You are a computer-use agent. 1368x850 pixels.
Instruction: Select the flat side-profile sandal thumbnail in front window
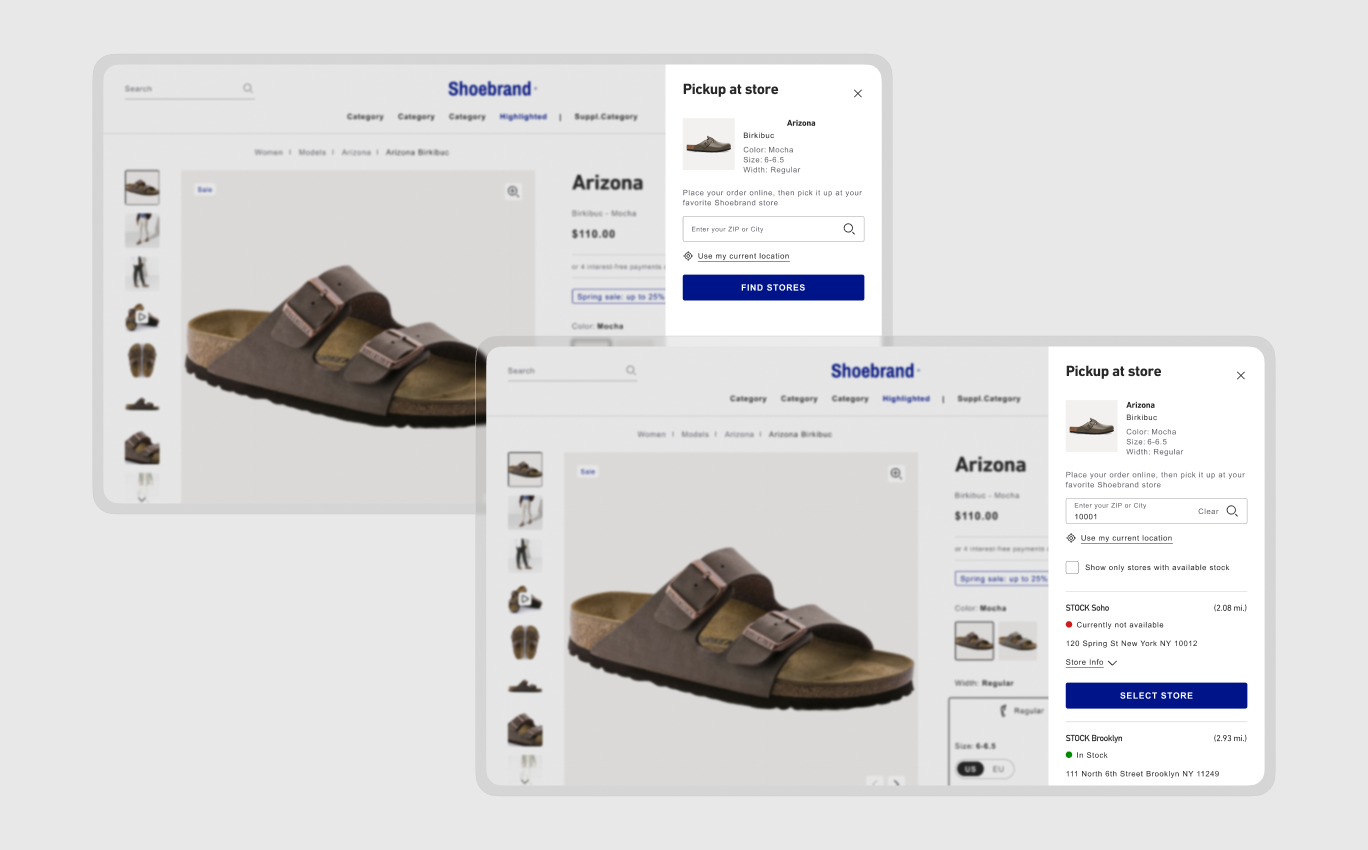tap(525, 687)
